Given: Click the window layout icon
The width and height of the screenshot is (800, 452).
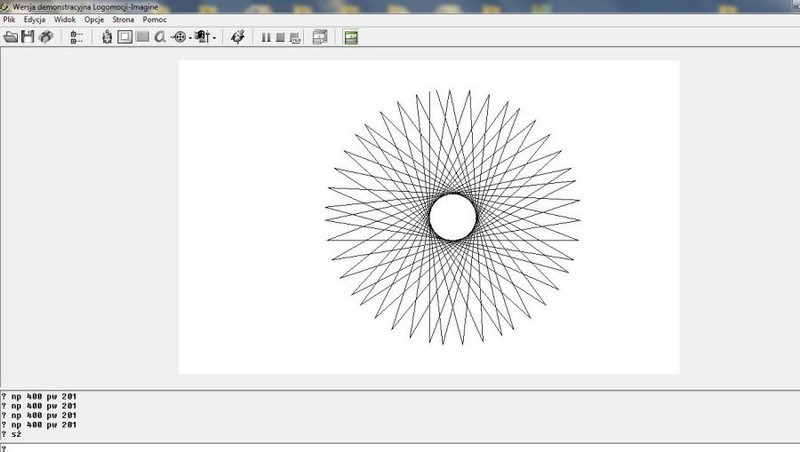Looking at the screenshot, I should click(320, 37).
